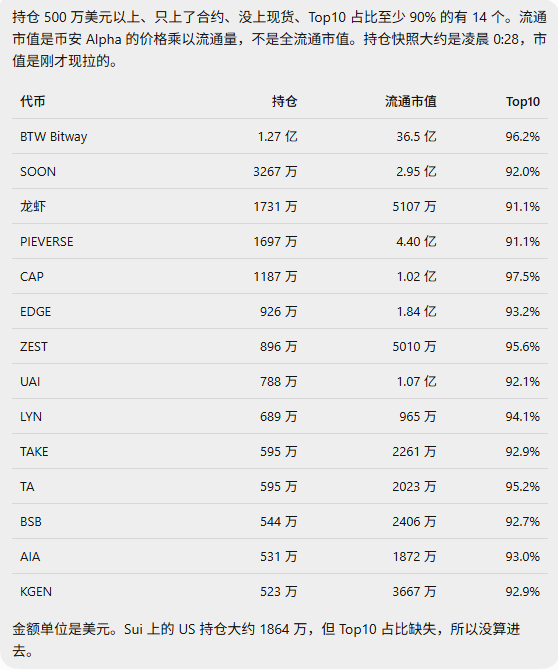Click the 持仓 column header

(285, 102)
